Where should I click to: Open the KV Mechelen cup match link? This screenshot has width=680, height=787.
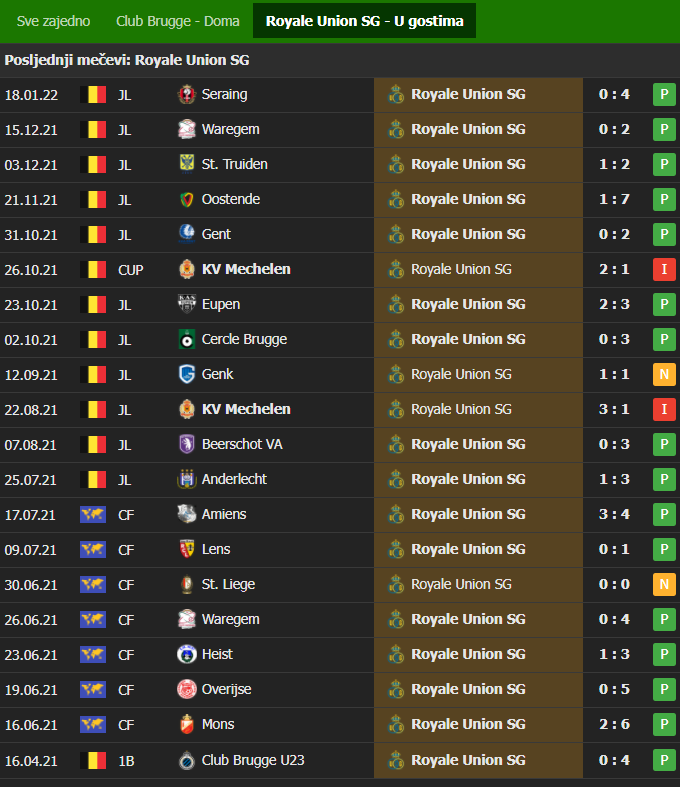[246, 270]
